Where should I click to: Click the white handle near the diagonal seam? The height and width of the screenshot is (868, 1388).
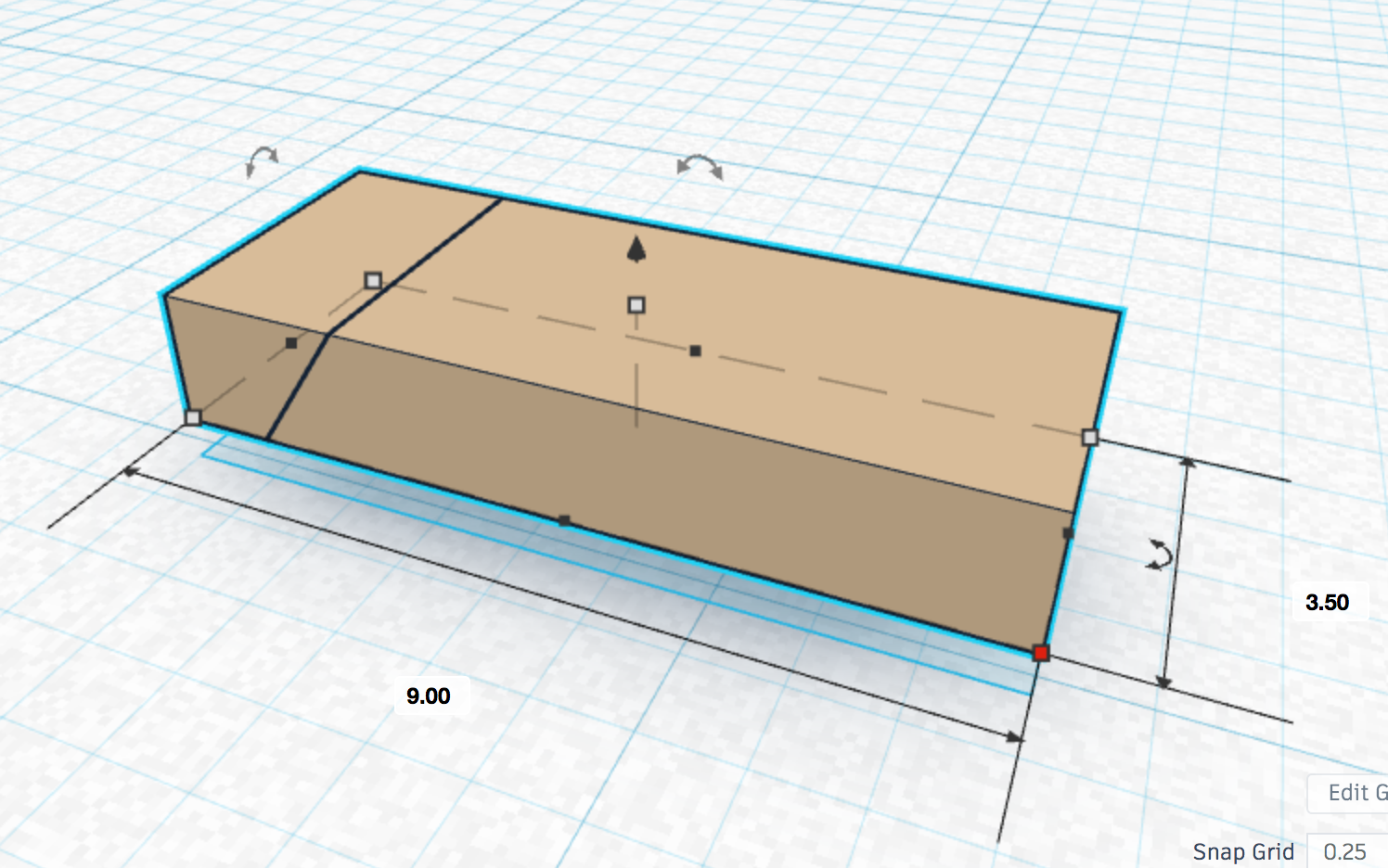[x=374, y=278]
